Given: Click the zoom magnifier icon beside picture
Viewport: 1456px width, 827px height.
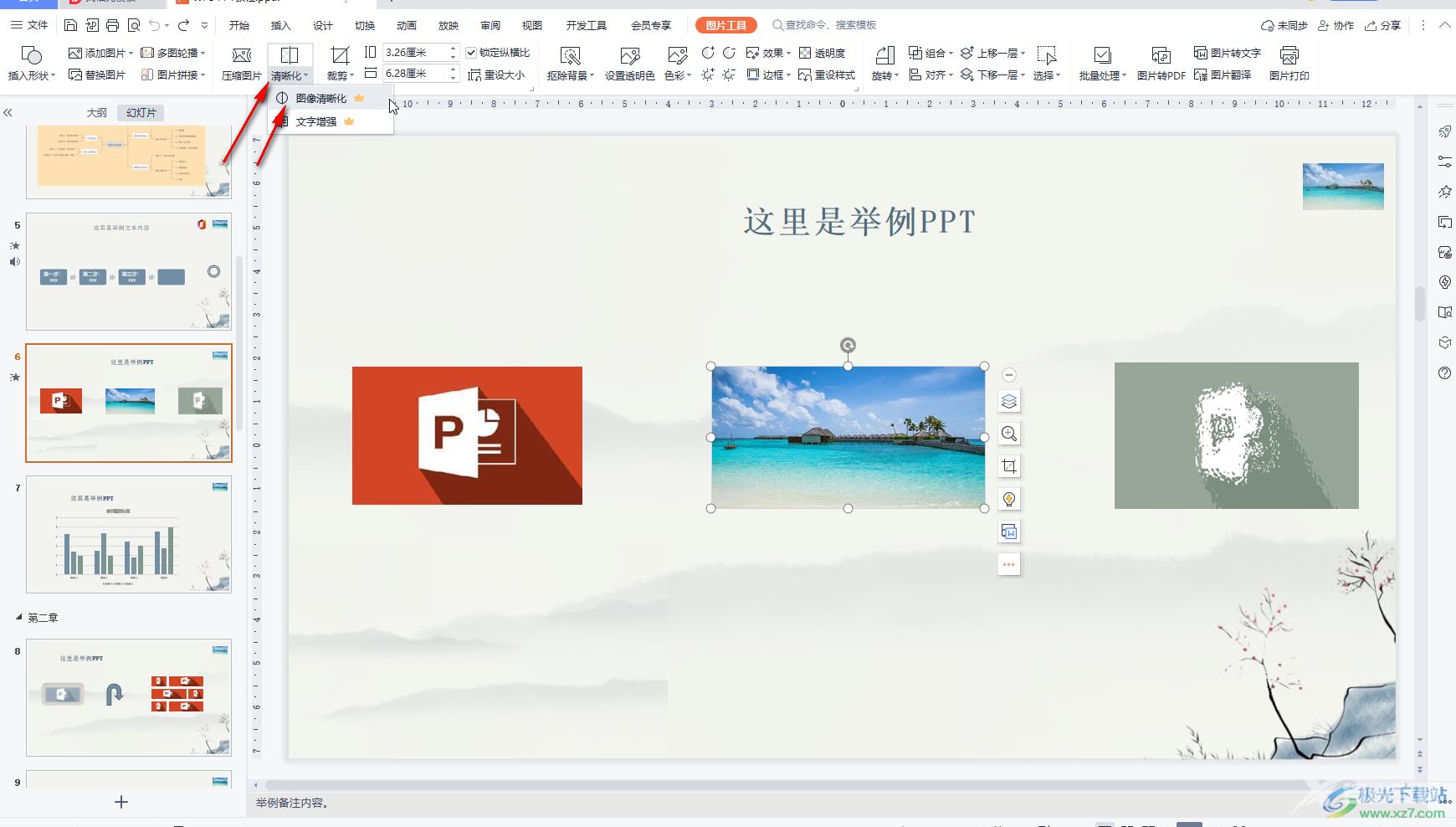Looking at the screenshot, I should [1009, 434].
